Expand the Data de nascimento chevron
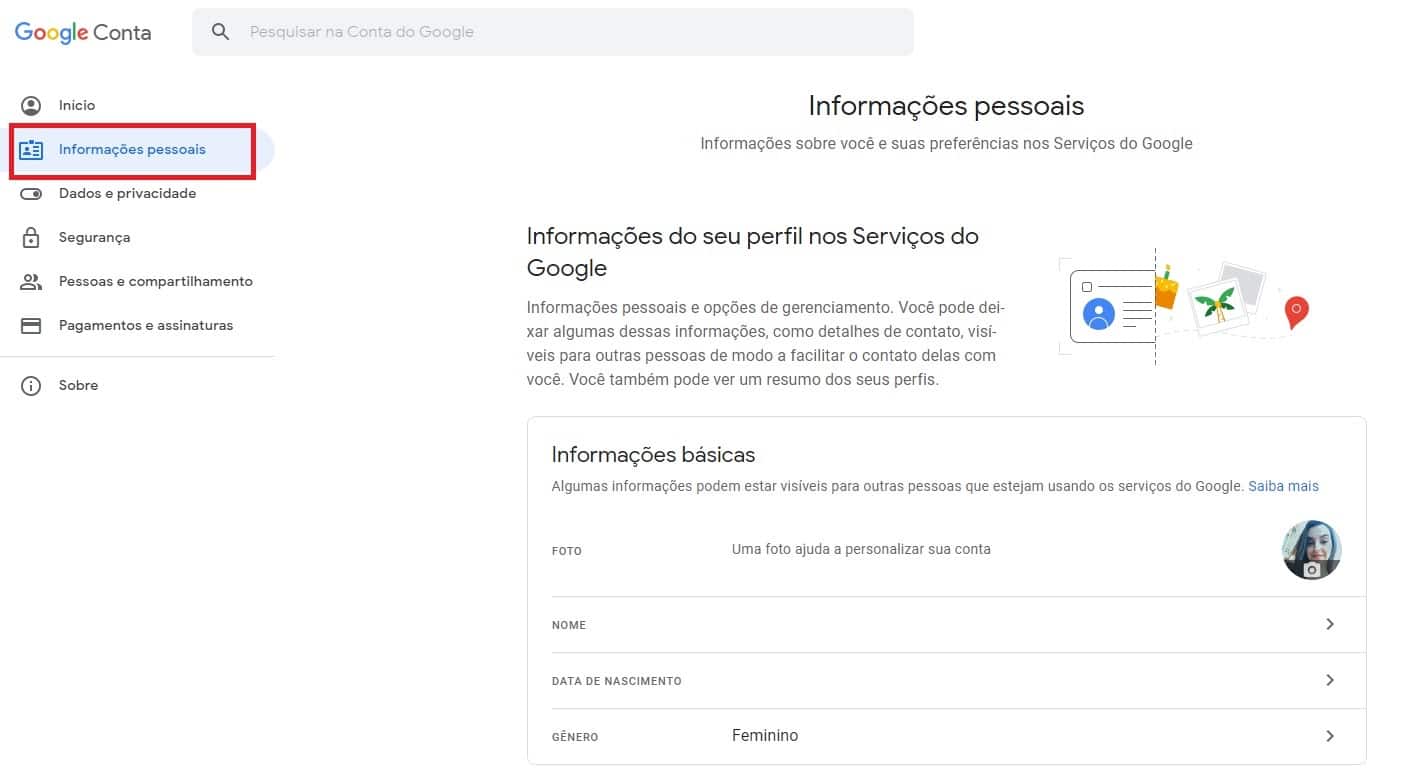This screenshot has height=773, width=1427. [1330, 679]
